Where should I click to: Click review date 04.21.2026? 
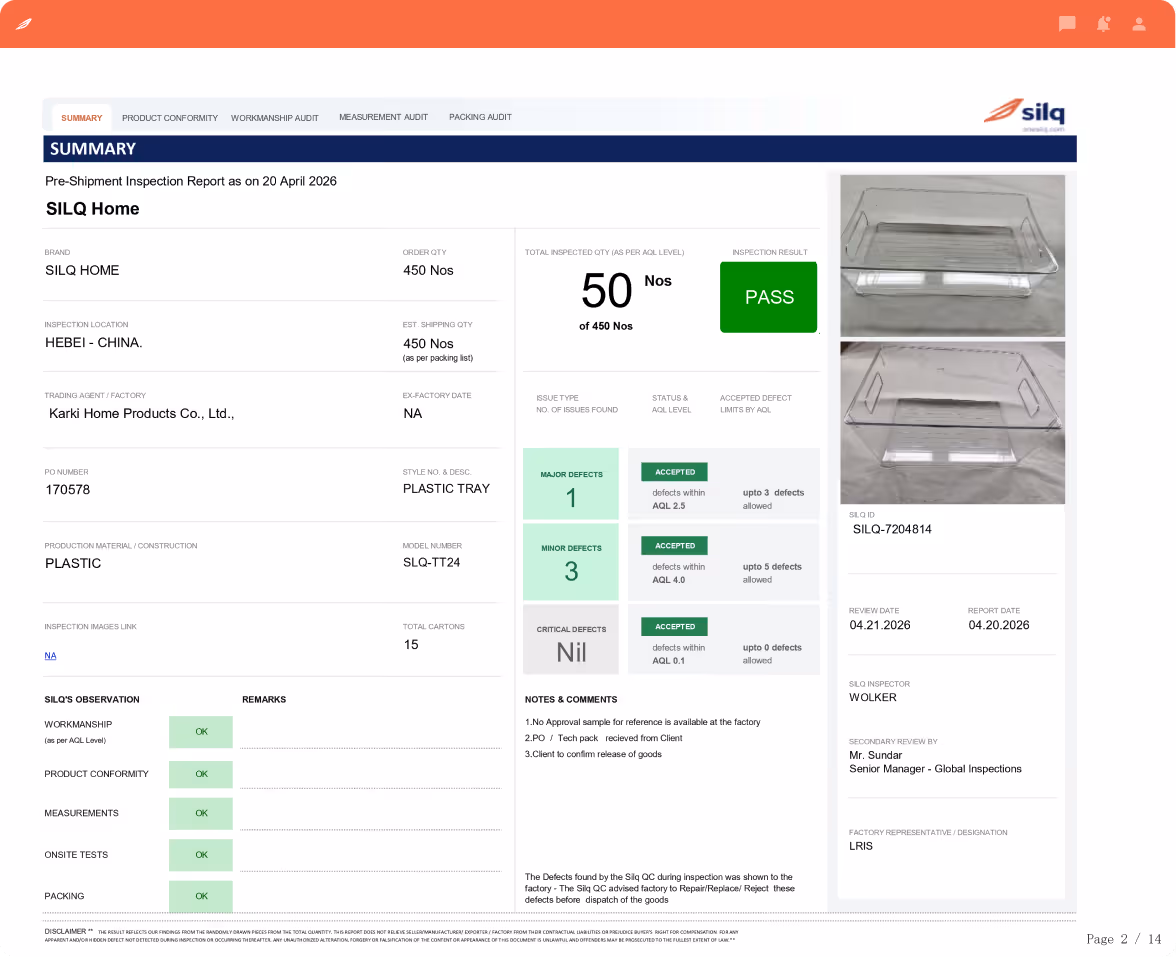(x=880, y=626)
